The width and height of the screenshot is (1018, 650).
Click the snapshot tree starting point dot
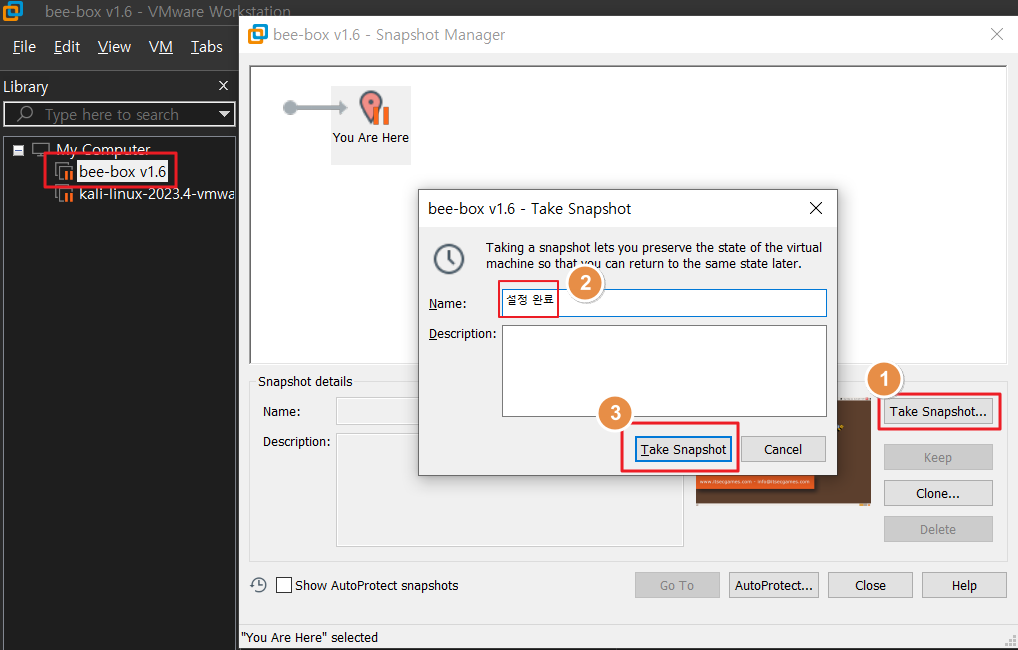pyautogui.click(x=290, y=108)
